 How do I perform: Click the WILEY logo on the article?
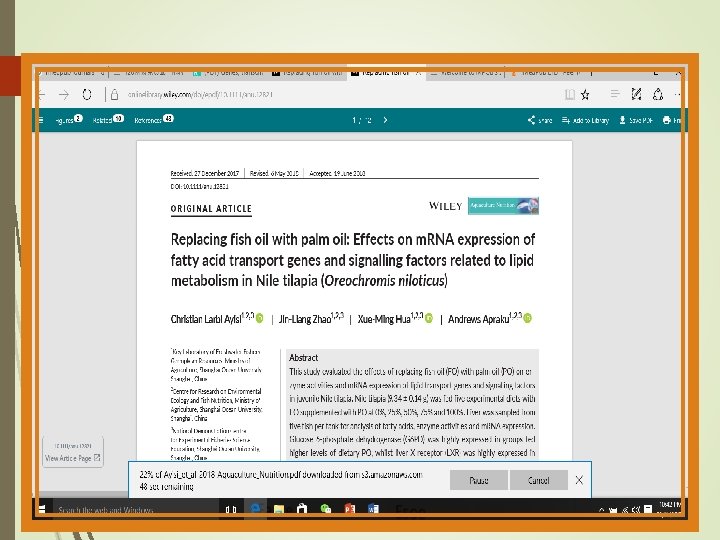(445, 206)
